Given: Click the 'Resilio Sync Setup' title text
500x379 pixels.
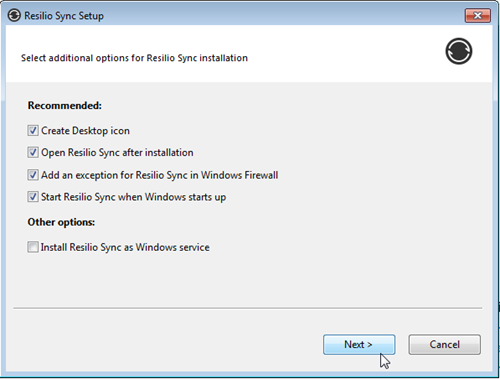Looking at the screenshot, I should click(x=64, y=16).
